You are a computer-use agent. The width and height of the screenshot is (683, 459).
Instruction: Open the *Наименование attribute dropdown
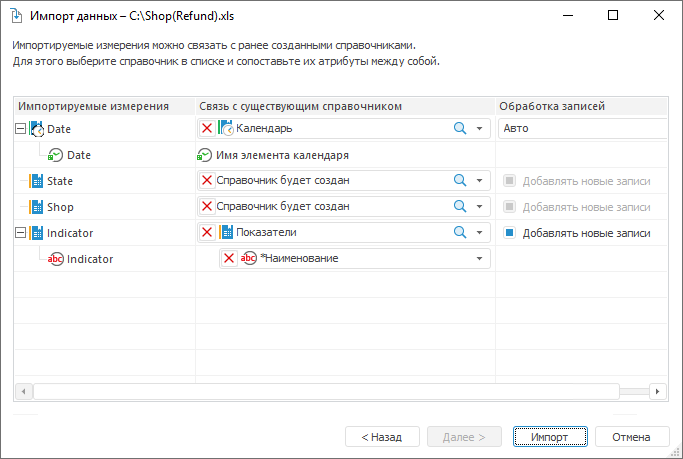coord(480,258)
